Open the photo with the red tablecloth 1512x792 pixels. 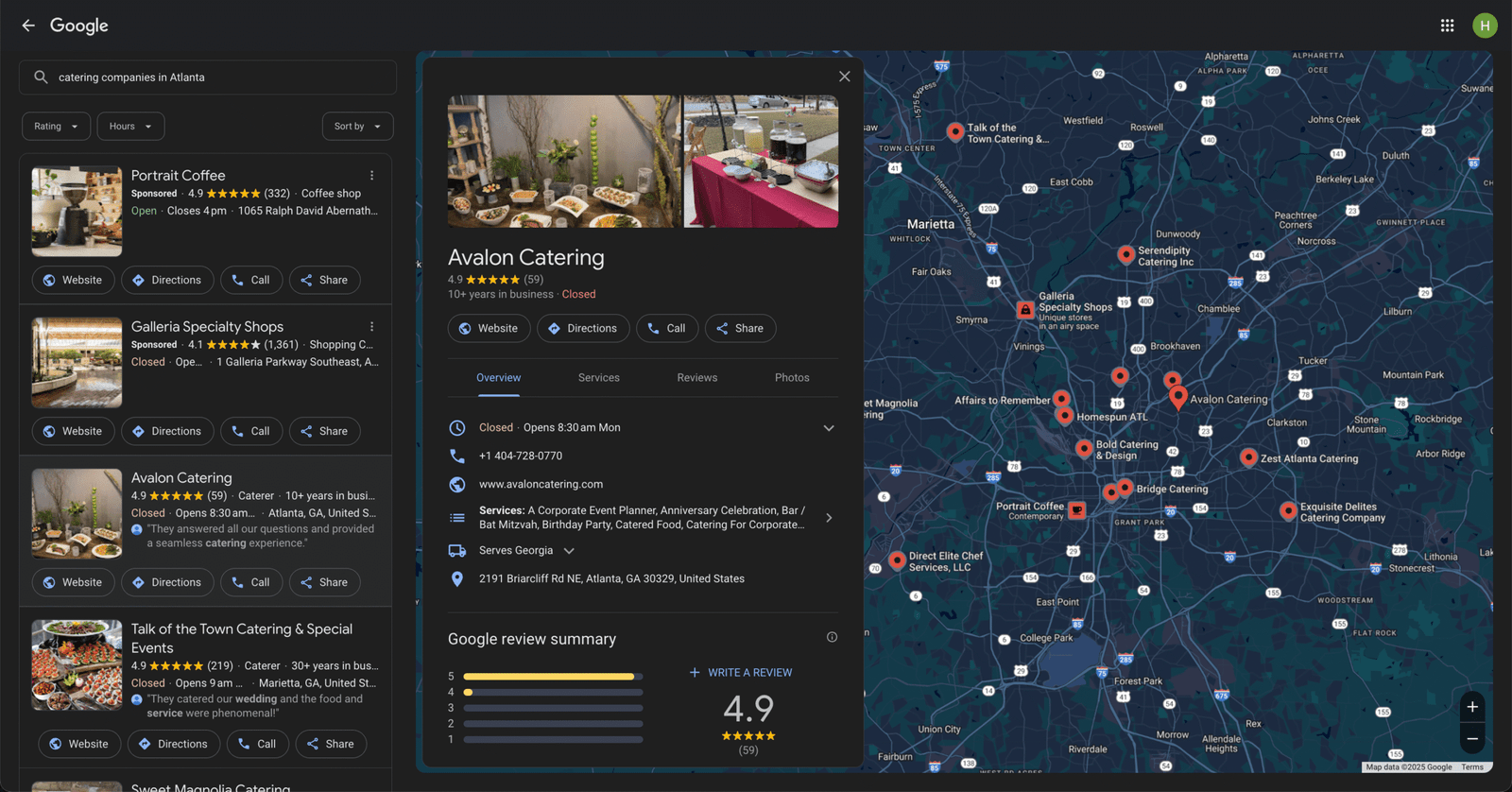761,162
